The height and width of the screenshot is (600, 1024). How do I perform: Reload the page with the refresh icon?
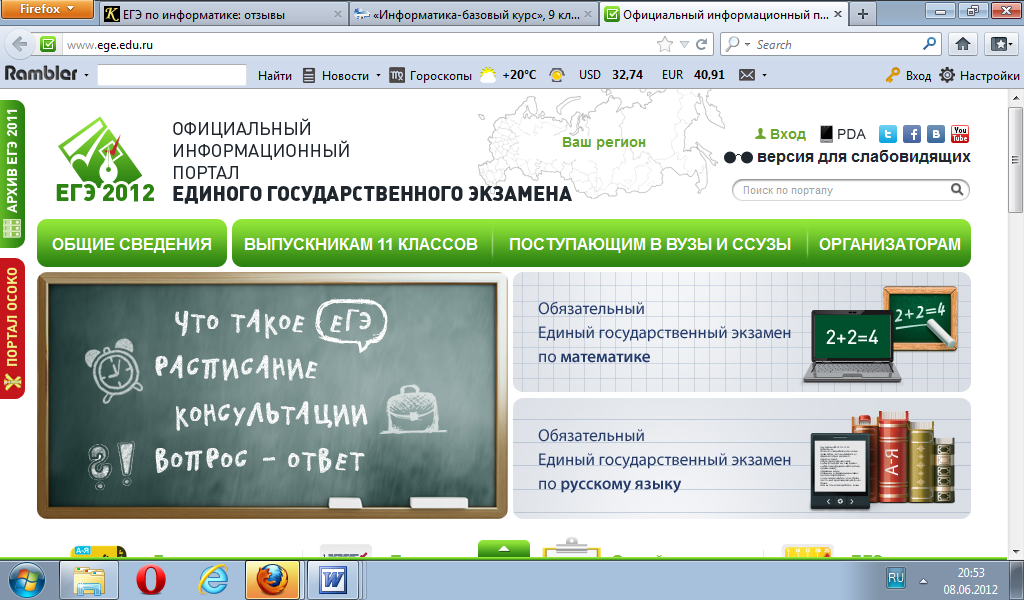[x=702, y=44]
